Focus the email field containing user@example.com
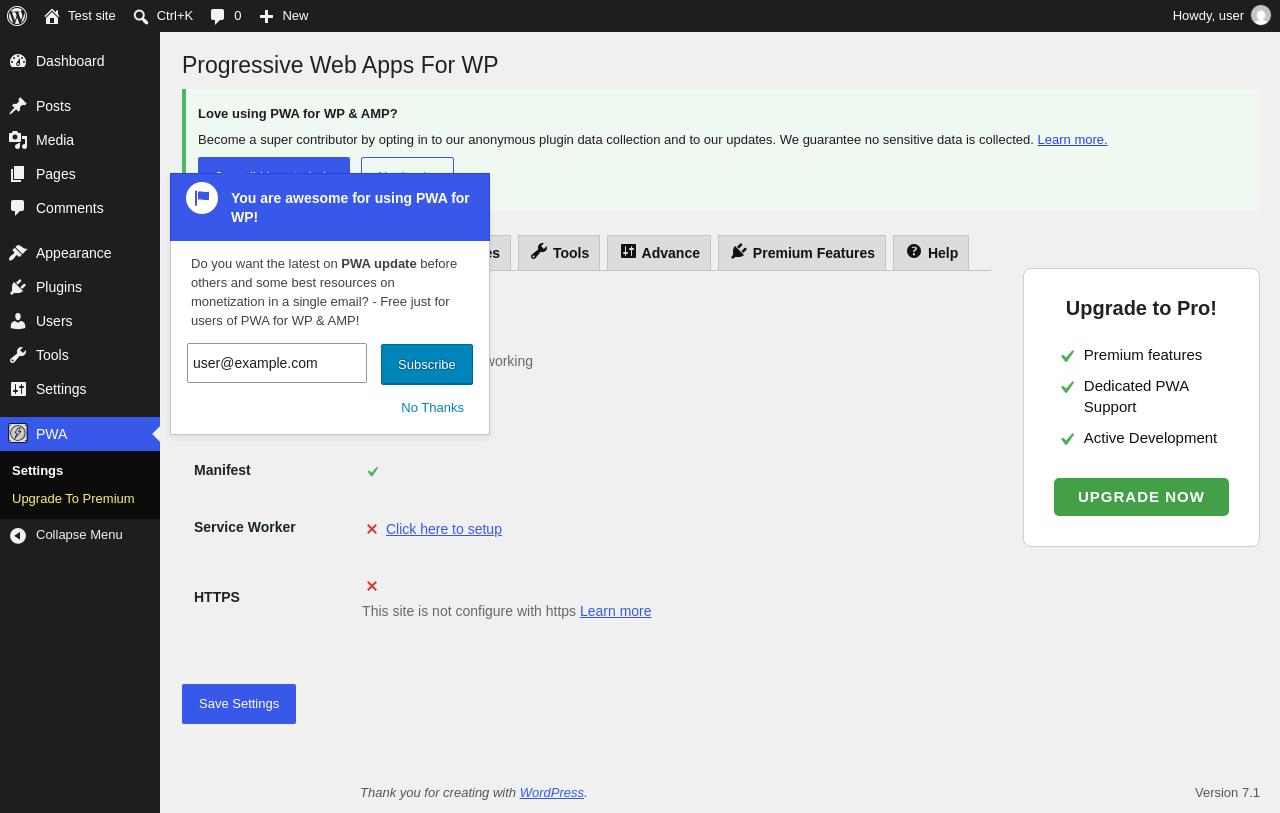 click(x=277, y=363)
